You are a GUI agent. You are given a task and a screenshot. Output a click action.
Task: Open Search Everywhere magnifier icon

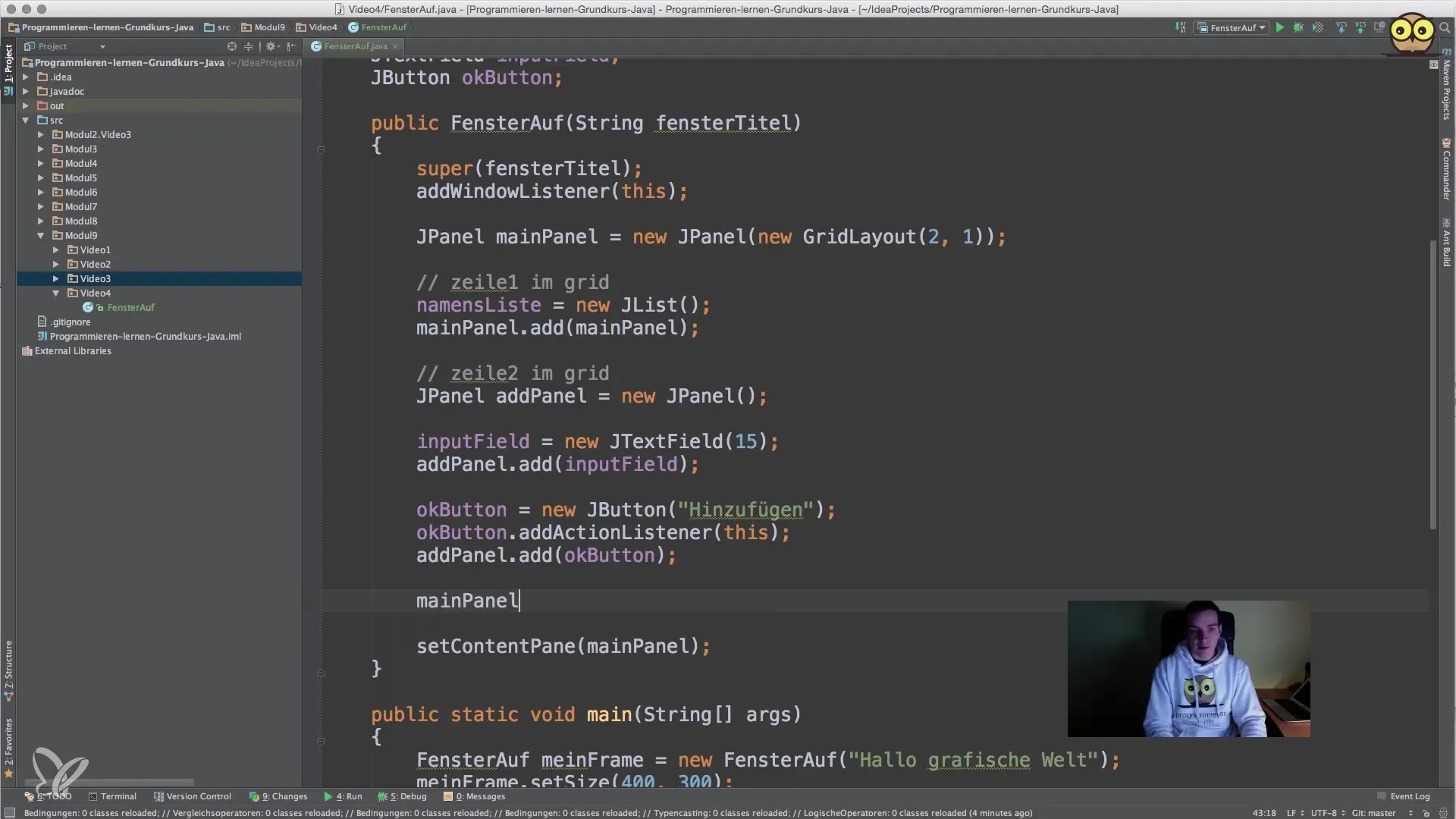(x=1445, y=27)
